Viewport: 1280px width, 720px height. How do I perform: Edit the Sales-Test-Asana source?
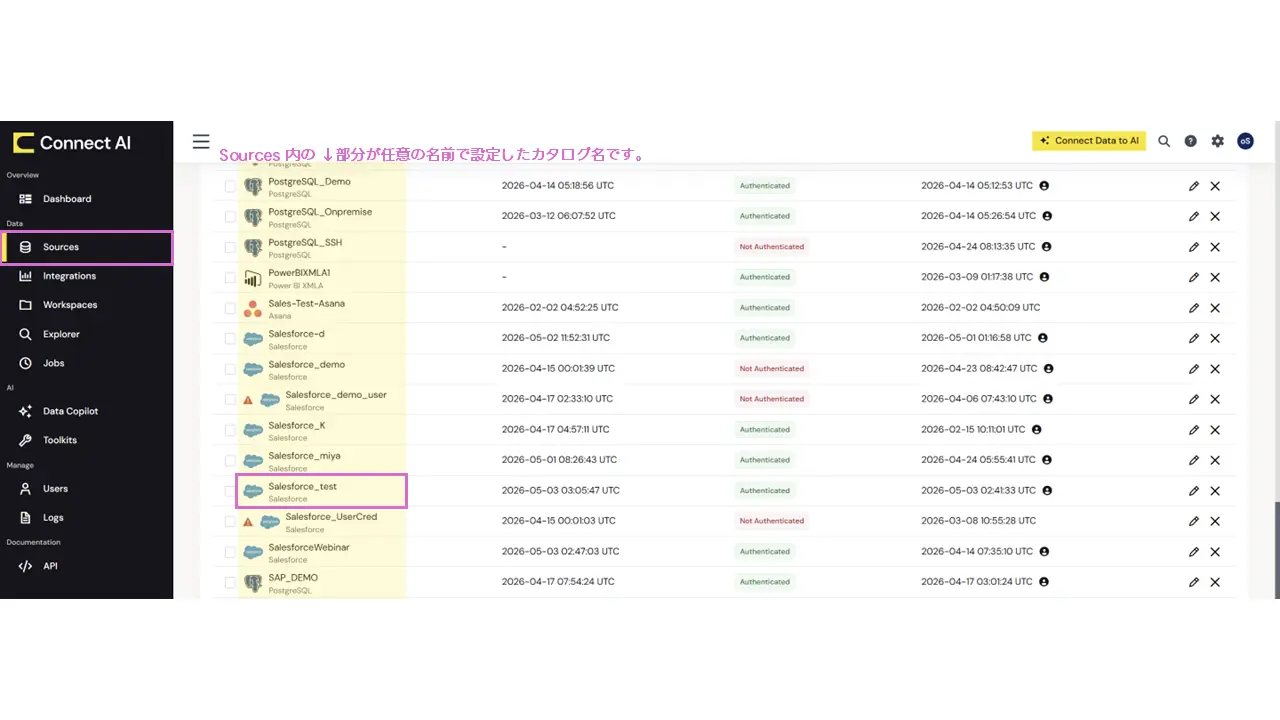pos(1194,308)
